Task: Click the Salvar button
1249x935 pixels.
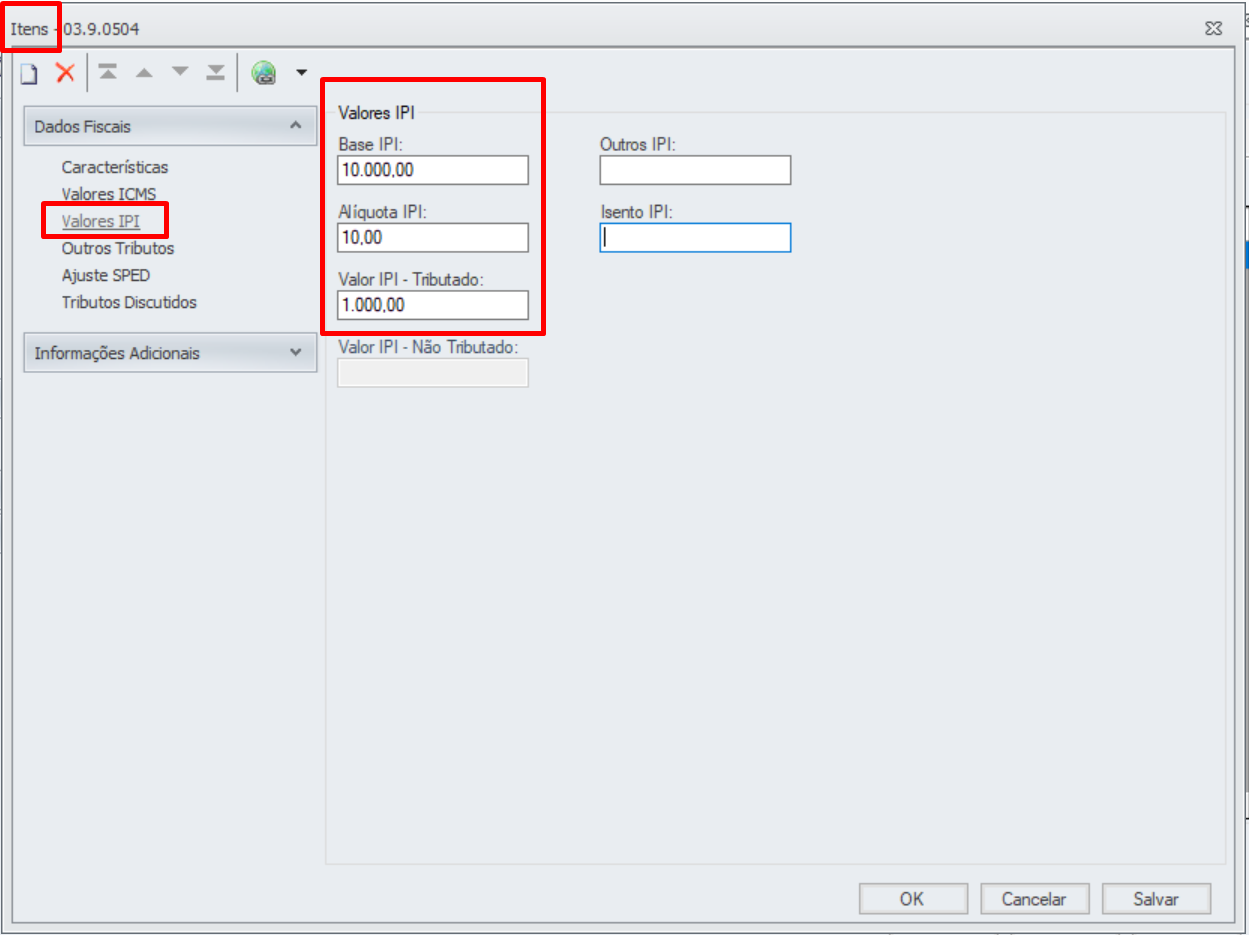Action: [1156, 899]
